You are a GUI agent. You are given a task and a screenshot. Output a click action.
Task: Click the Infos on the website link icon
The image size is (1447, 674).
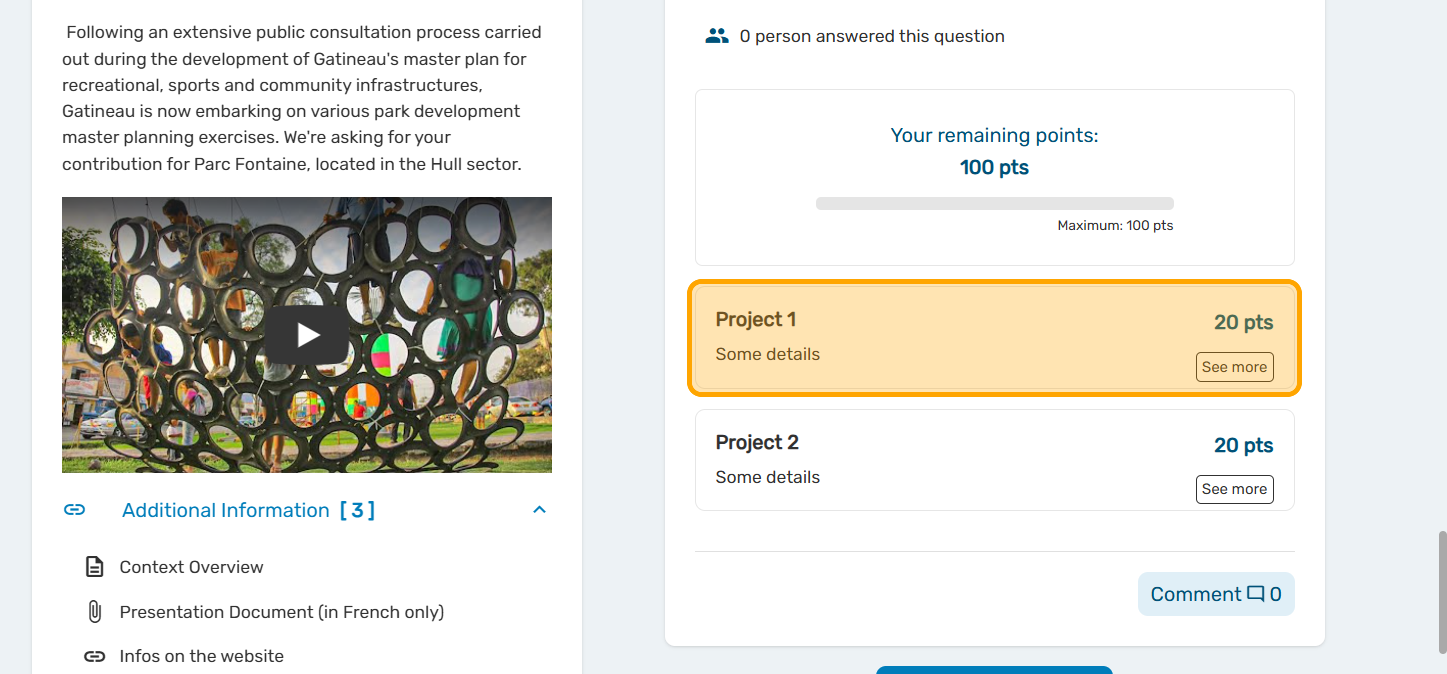94,656
